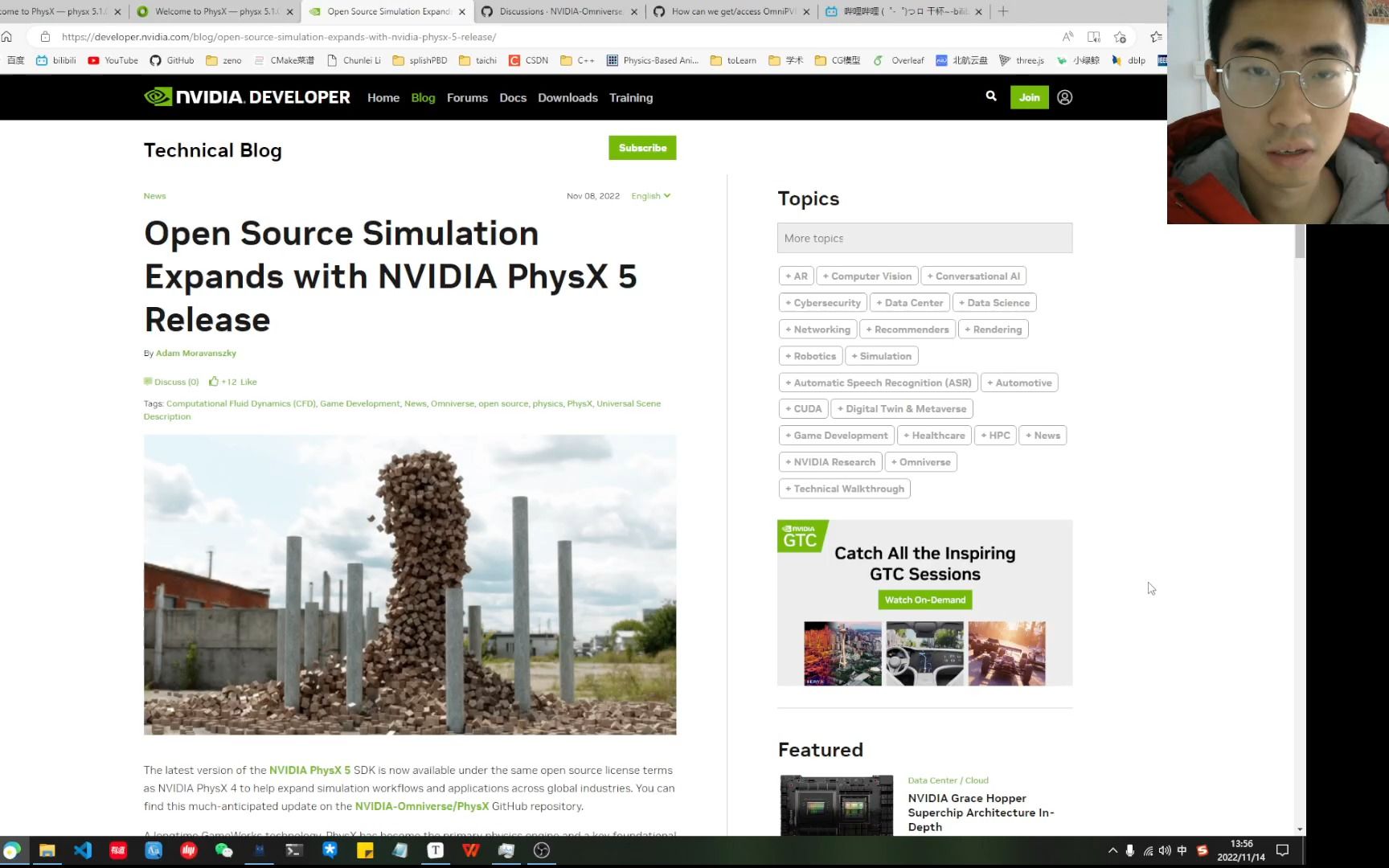1389x868 pixels.
Task: Open the yellow sticky notes taskbar icon
Action: [x=365, y=850]
